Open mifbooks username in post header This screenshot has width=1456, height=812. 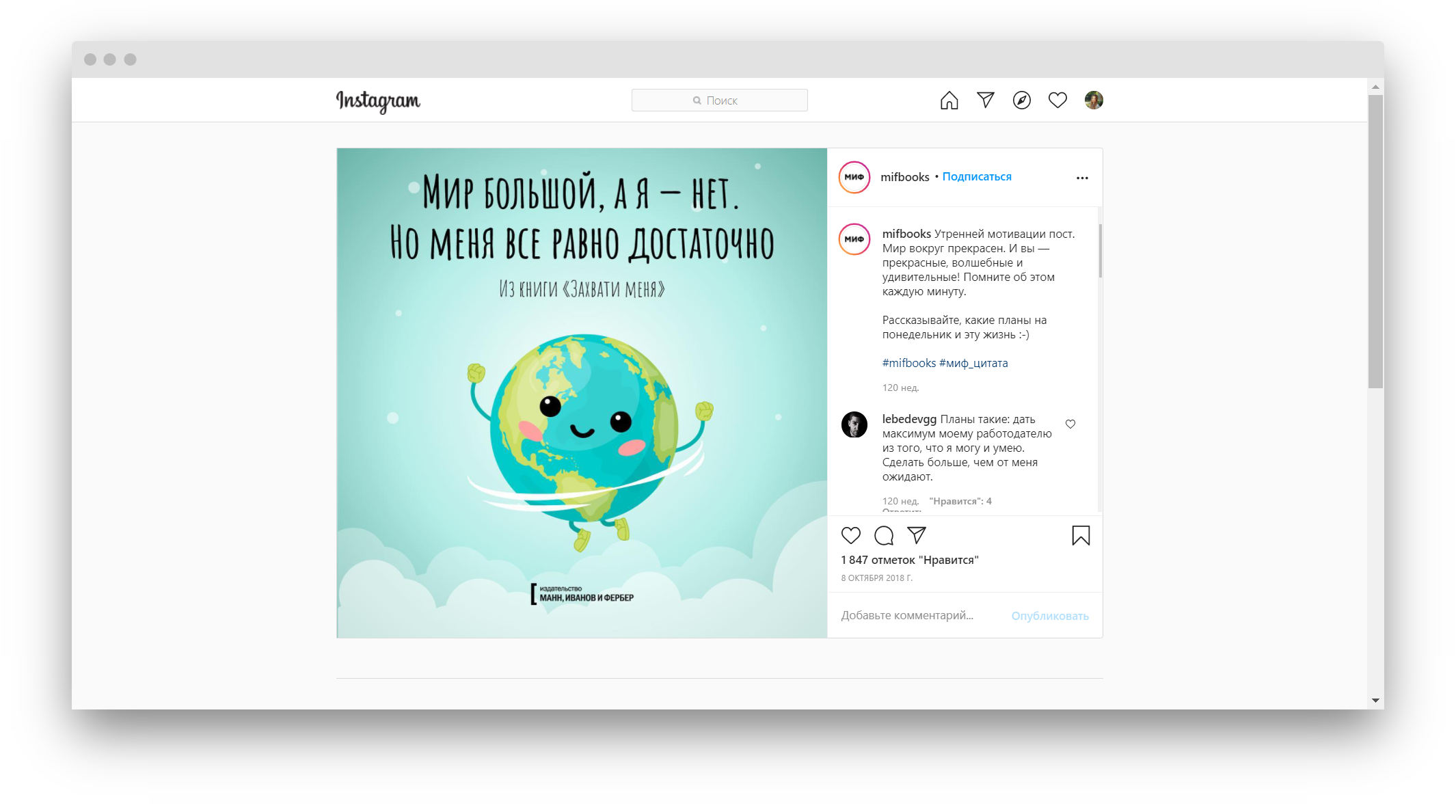pyautogui.click(x=904, y=177)
